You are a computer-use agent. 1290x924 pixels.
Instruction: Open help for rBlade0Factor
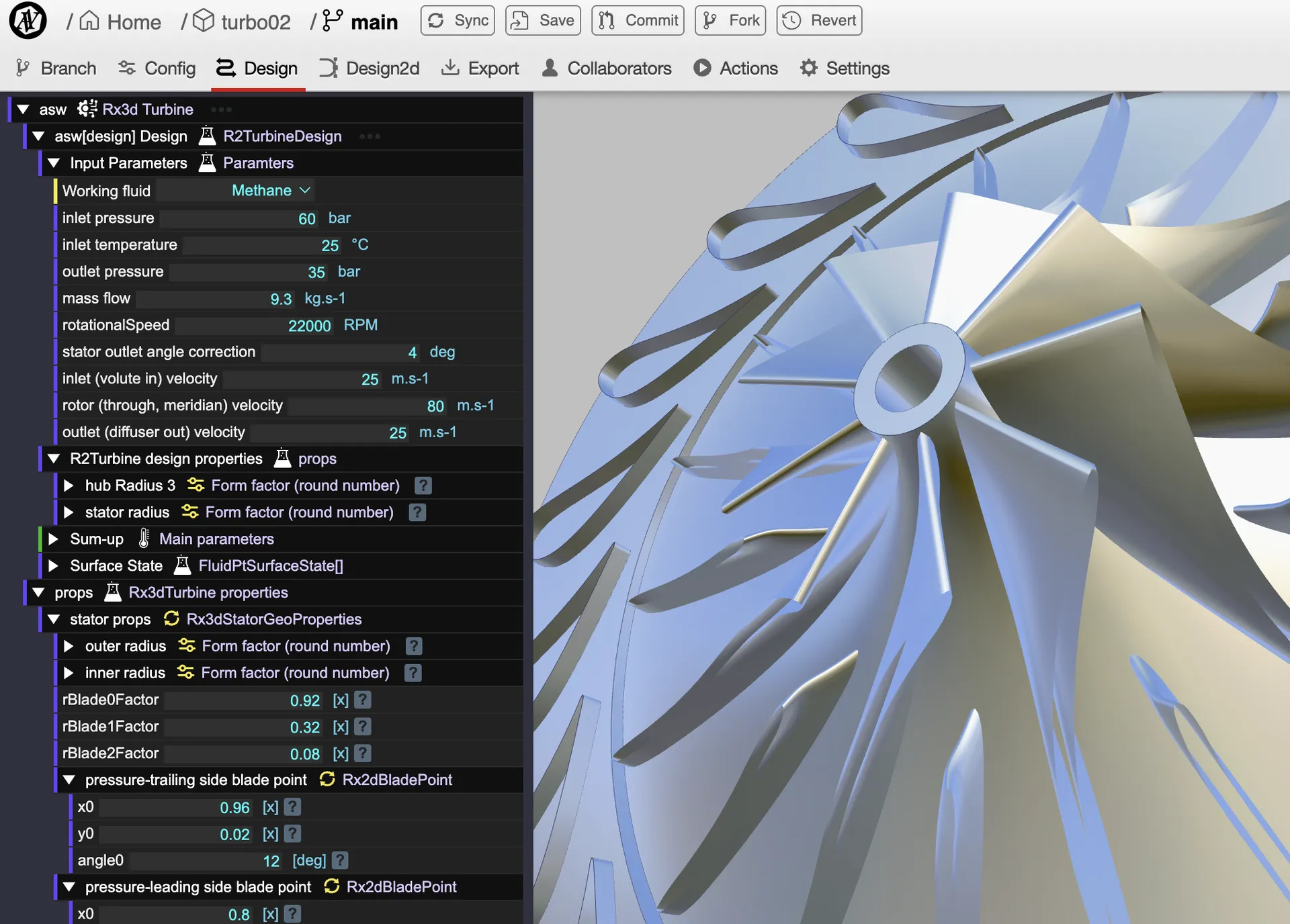click(x=363, y=700)
